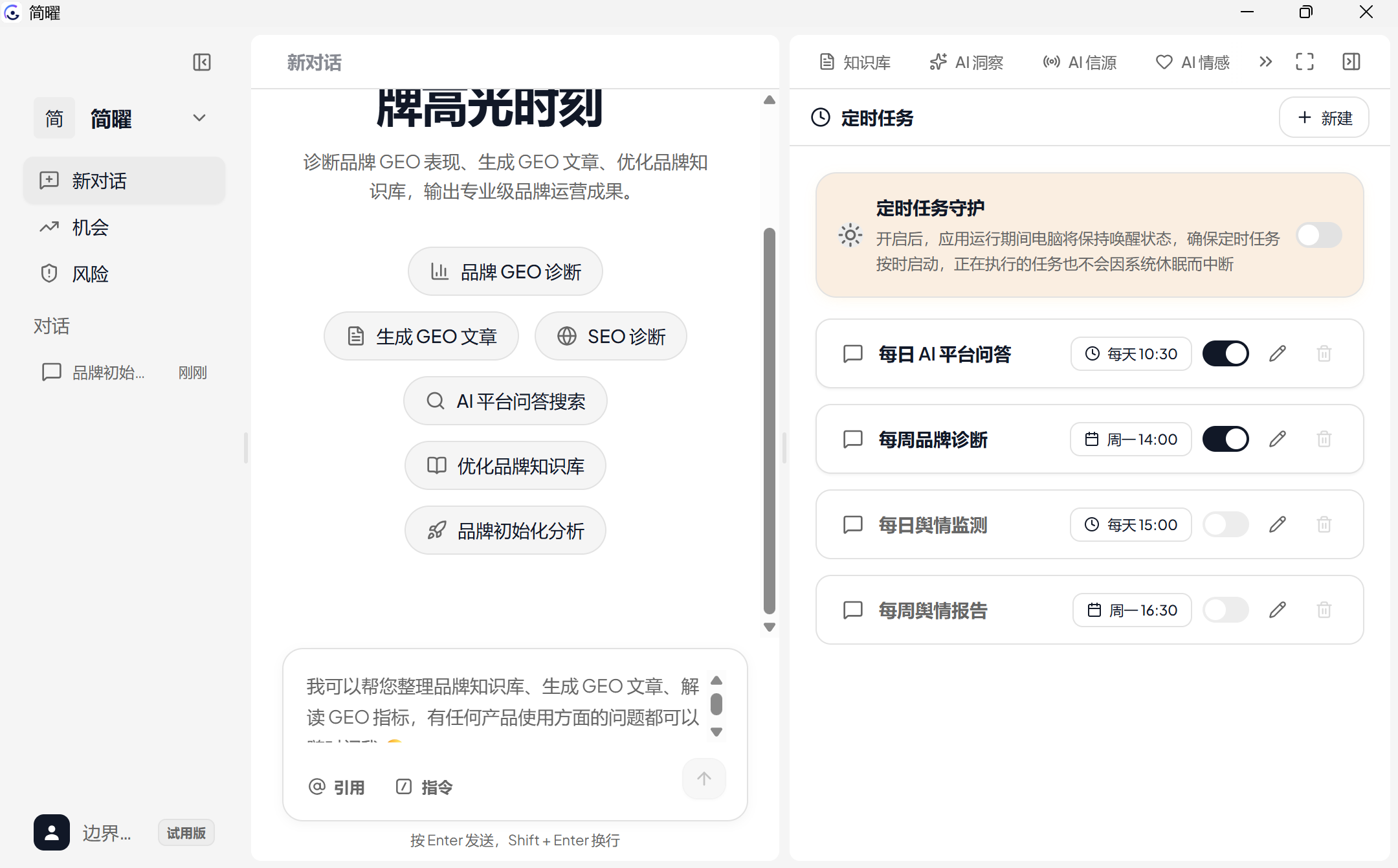
Task: Delete the 每日 AI 平台问答 task
Action: [x=1324, y=353]
